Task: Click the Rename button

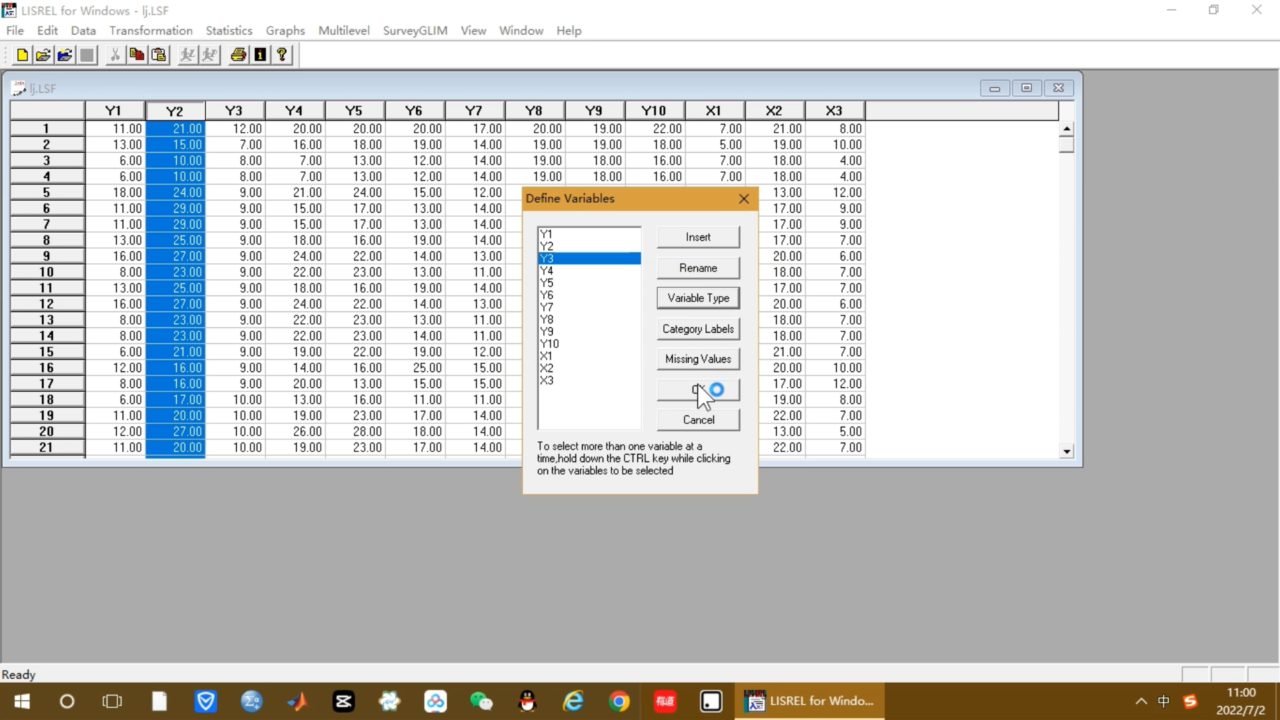Action: click(x=698, y=268)
